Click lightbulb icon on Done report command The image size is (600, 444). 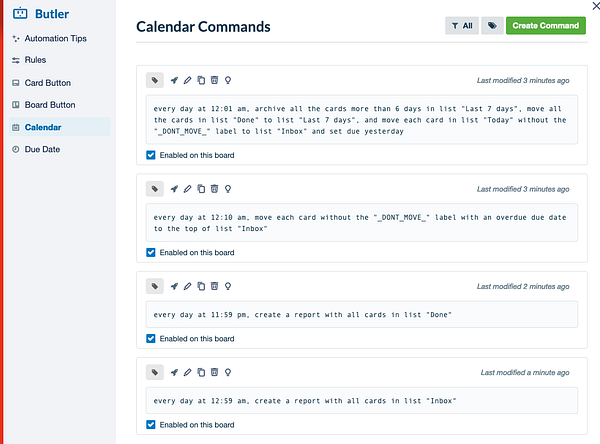point(228,287)
